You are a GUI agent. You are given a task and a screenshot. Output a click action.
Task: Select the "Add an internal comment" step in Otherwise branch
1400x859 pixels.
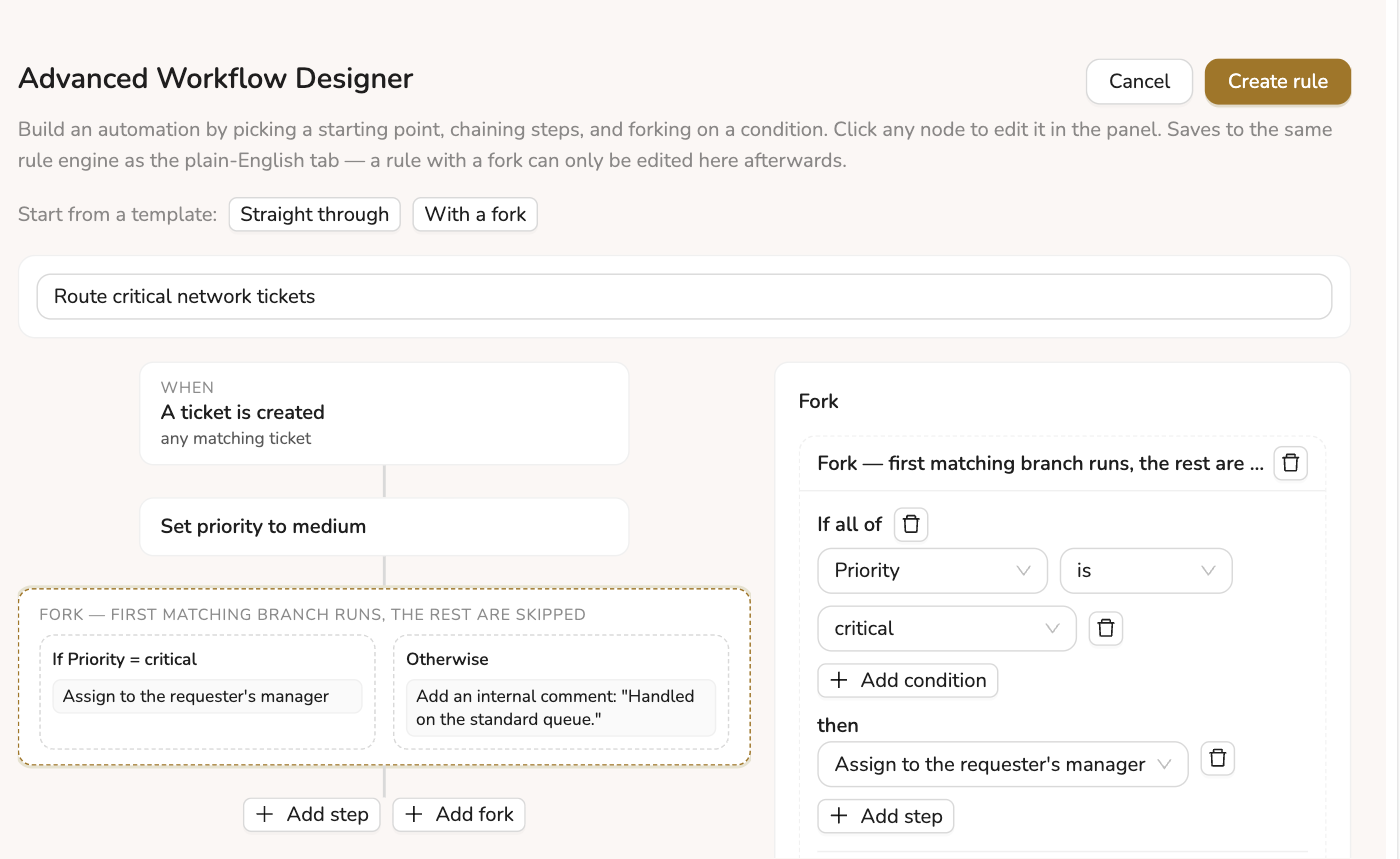coord(560,708)
